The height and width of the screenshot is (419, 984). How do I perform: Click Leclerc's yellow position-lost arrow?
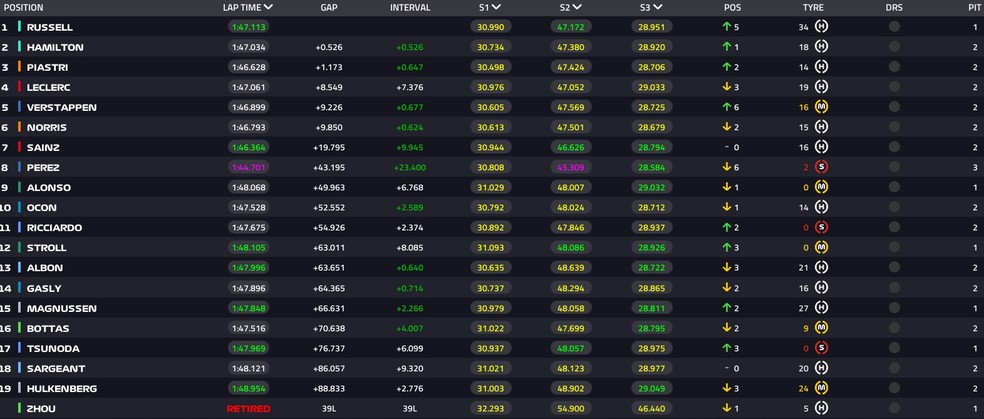pos(727,87)
